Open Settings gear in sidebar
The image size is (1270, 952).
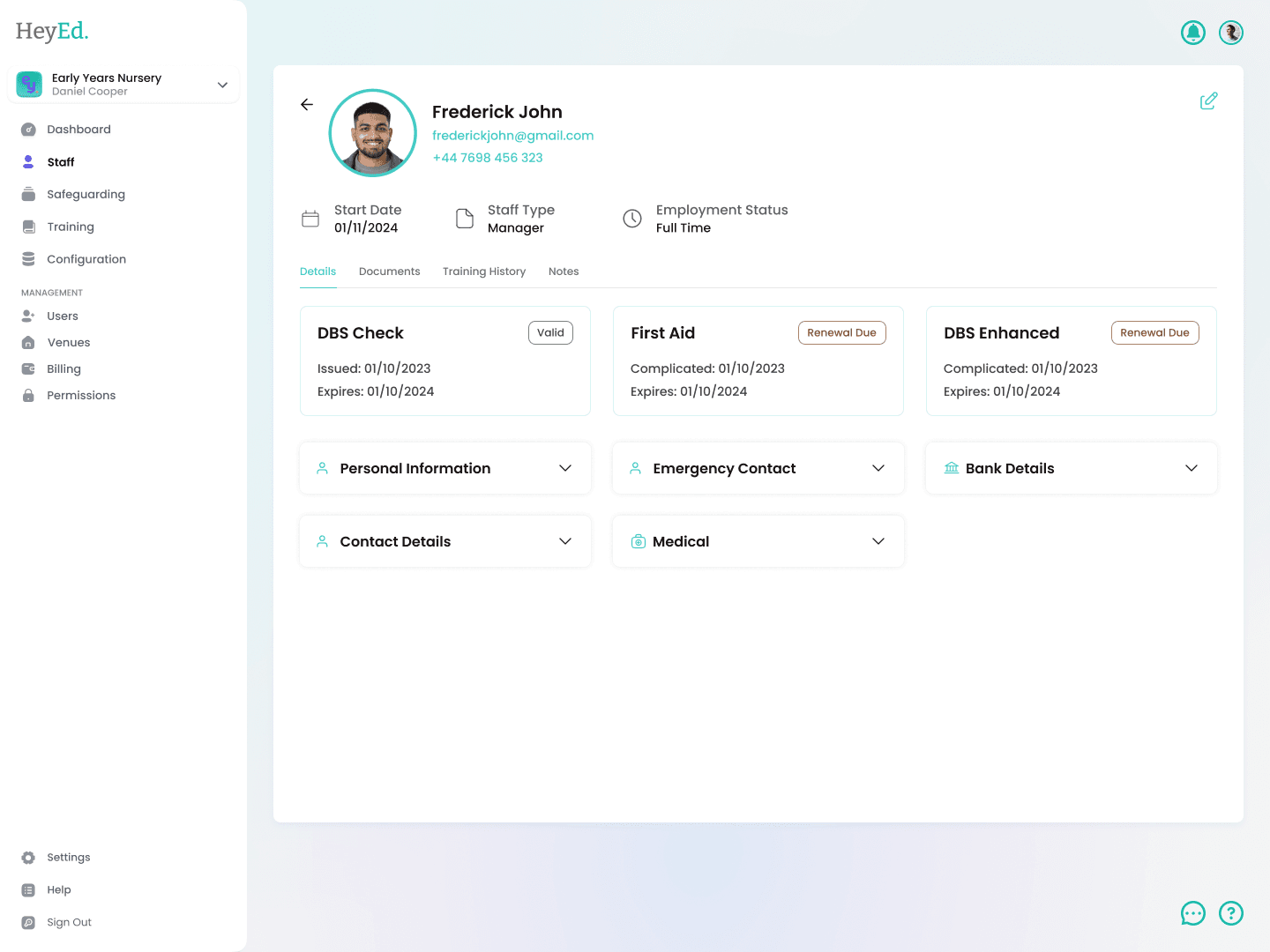pos(28,858)
